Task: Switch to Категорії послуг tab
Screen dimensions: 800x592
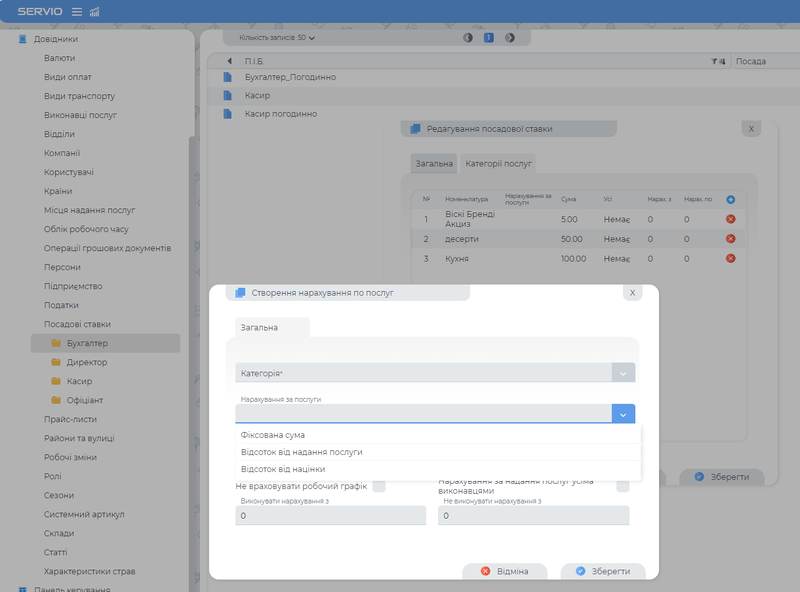Action: click(498, 163)
